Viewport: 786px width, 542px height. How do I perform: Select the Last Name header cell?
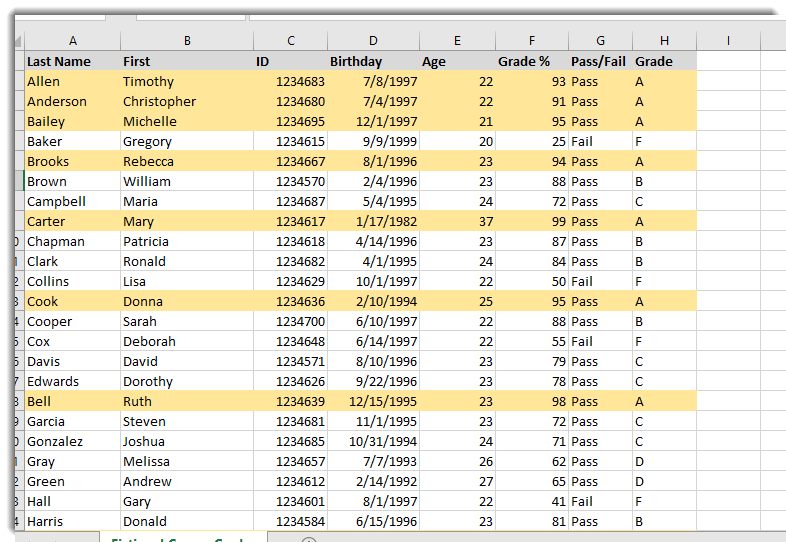tap(72, 61)
